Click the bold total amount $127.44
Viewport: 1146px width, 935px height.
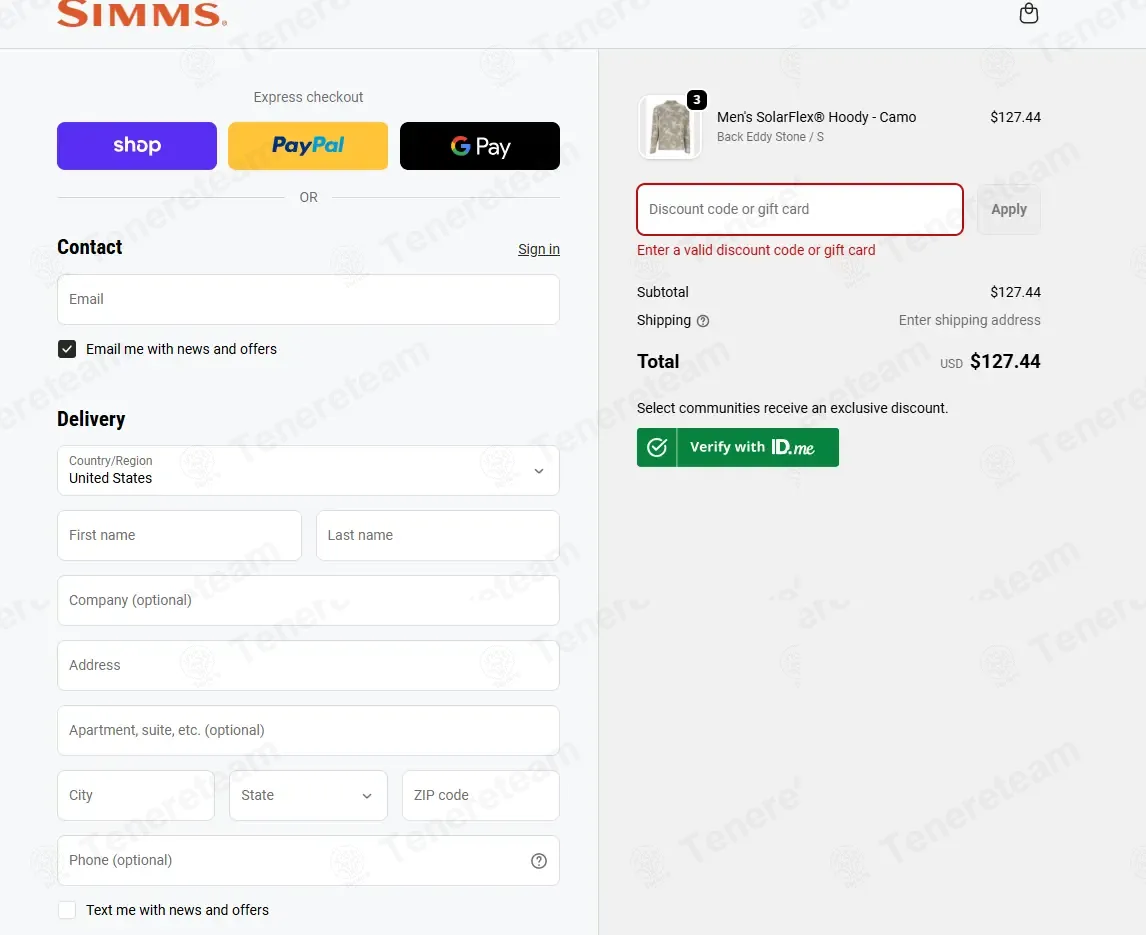(x=1005, y=362)
